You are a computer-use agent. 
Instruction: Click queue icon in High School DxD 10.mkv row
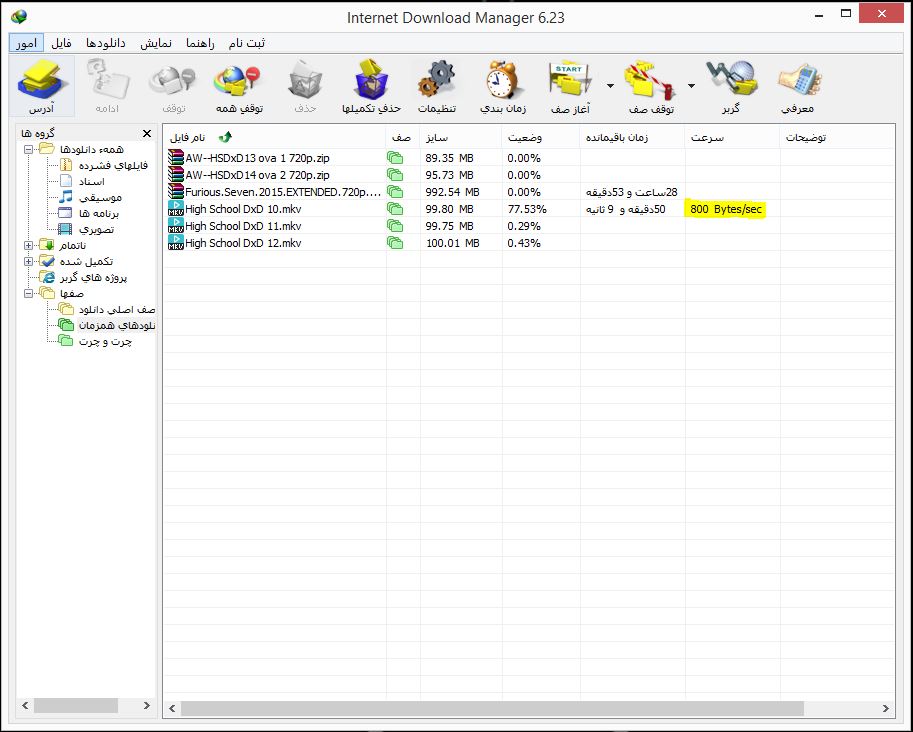click(x=395, y=209)
